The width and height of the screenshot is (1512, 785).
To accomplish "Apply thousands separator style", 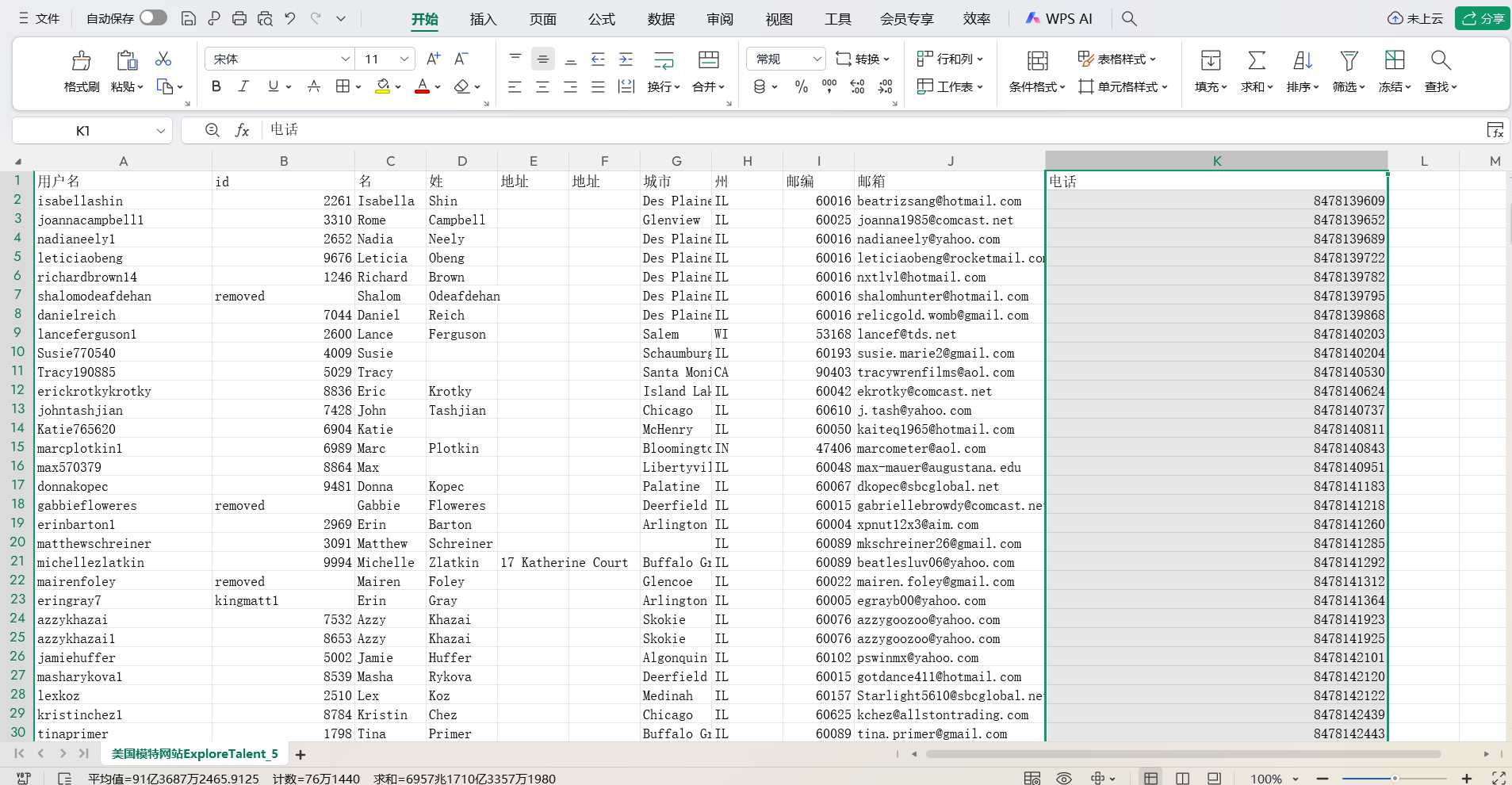I will pyautogui.click(x=829, y=86).
